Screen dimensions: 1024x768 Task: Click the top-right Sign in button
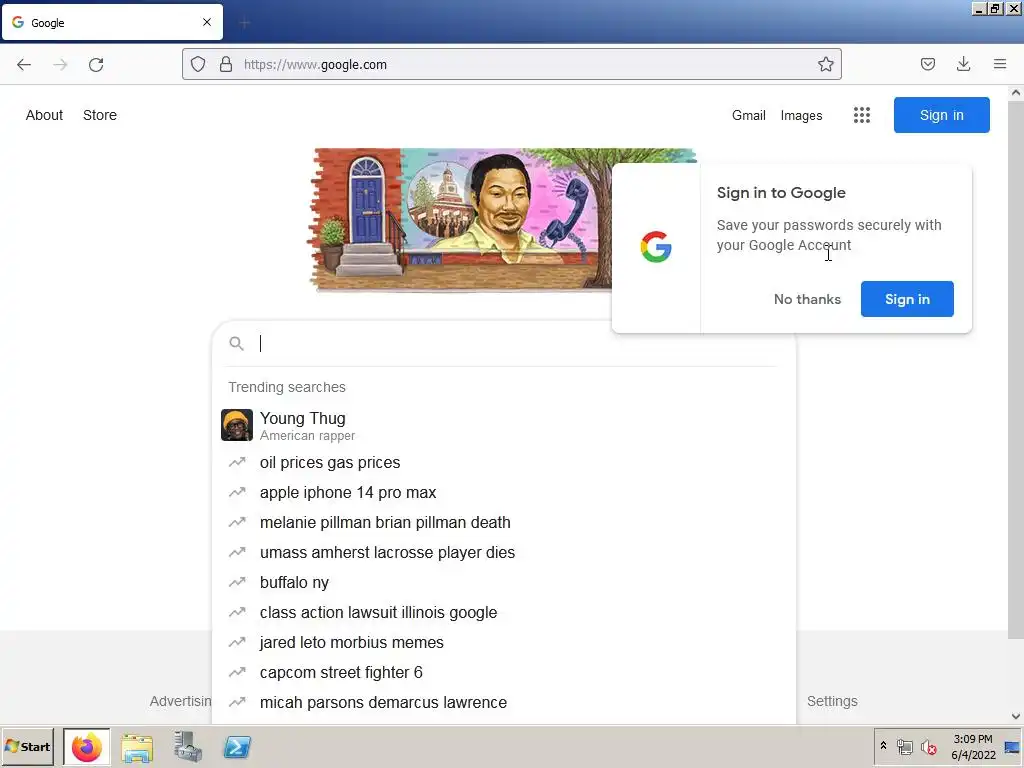click(x=941, y=115)
